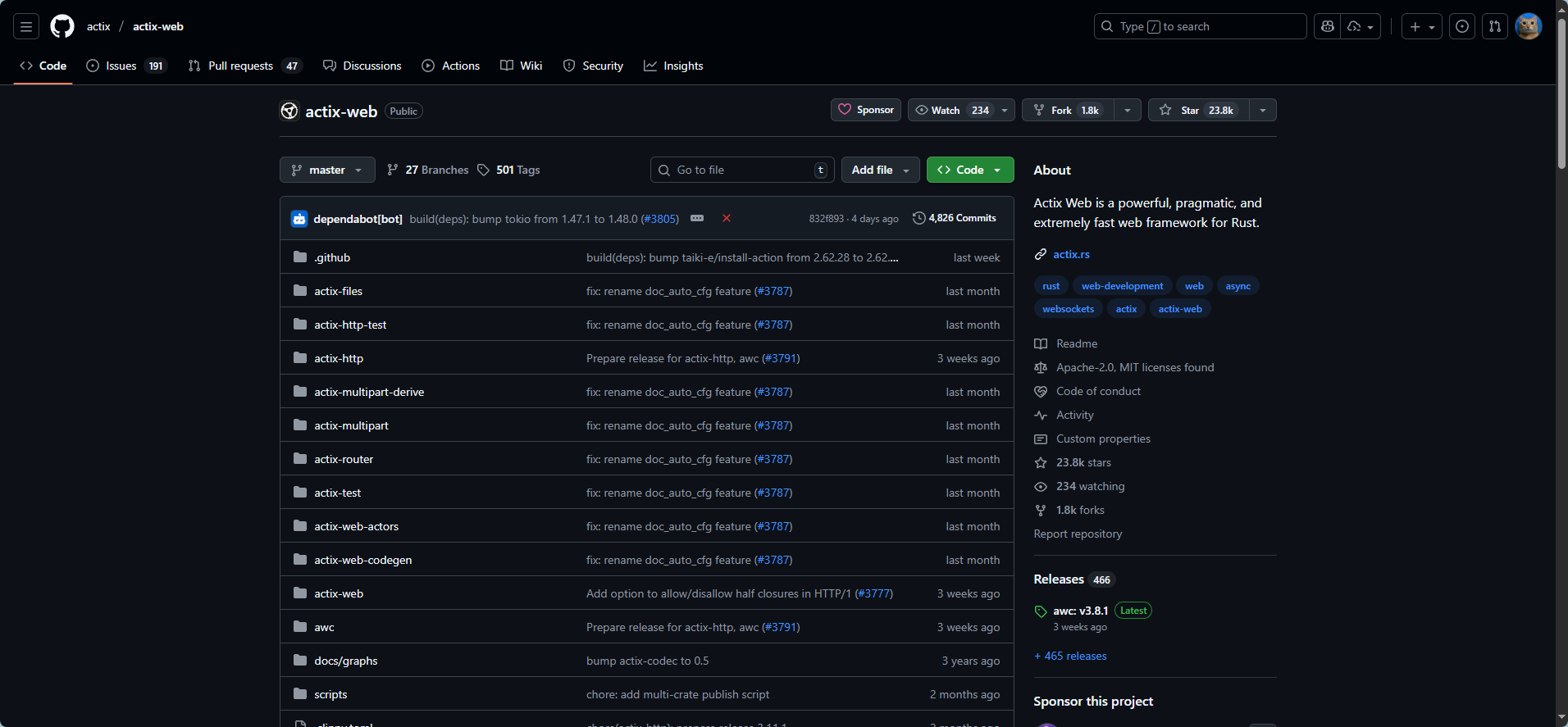This screenshot has width=1568, height=727.
Task: Click the GitHub logo home icon
Action: click(x=62, y=26)
